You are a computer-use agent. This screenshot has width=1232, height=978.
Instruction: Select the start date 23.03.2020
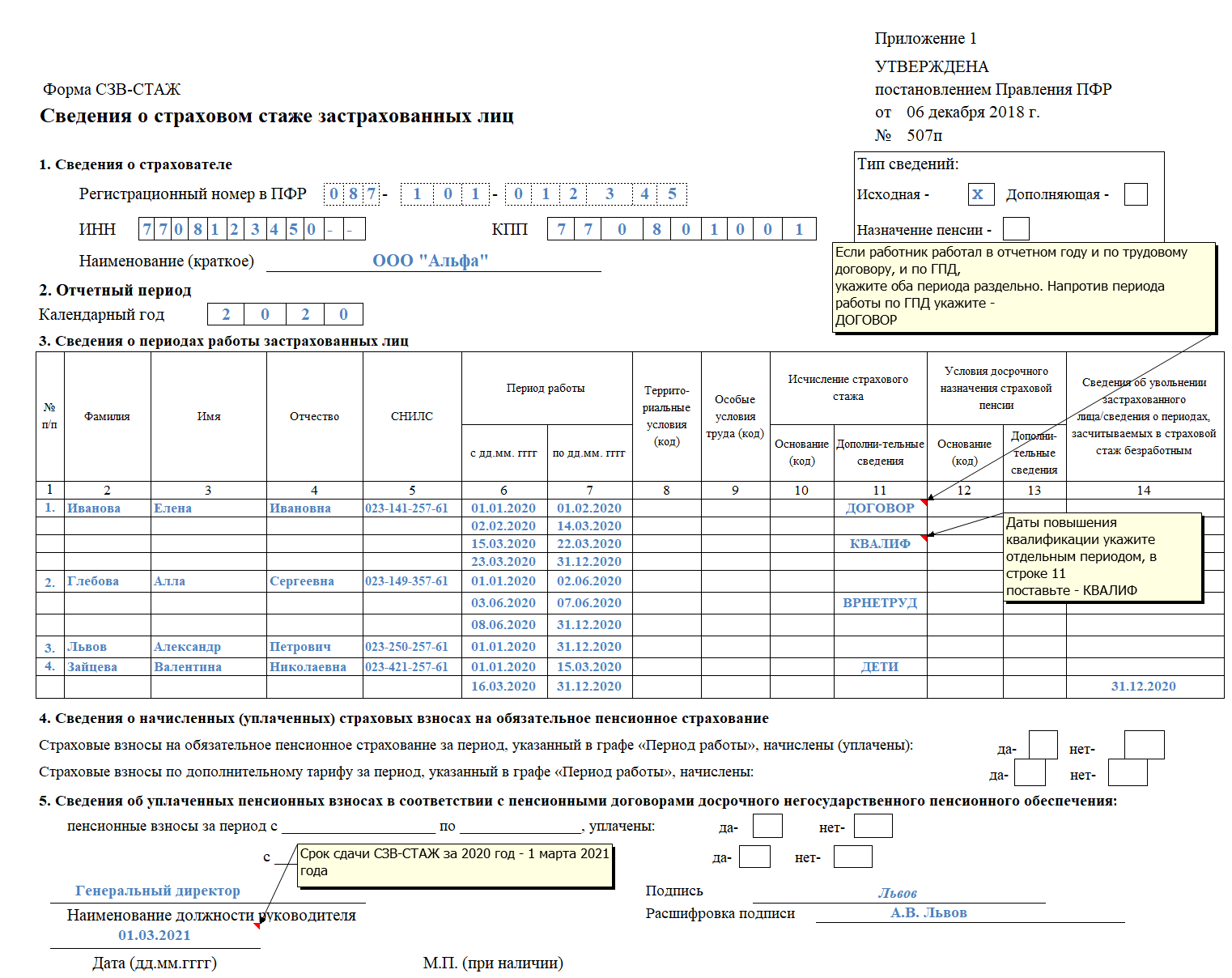[x=503, y=562]
